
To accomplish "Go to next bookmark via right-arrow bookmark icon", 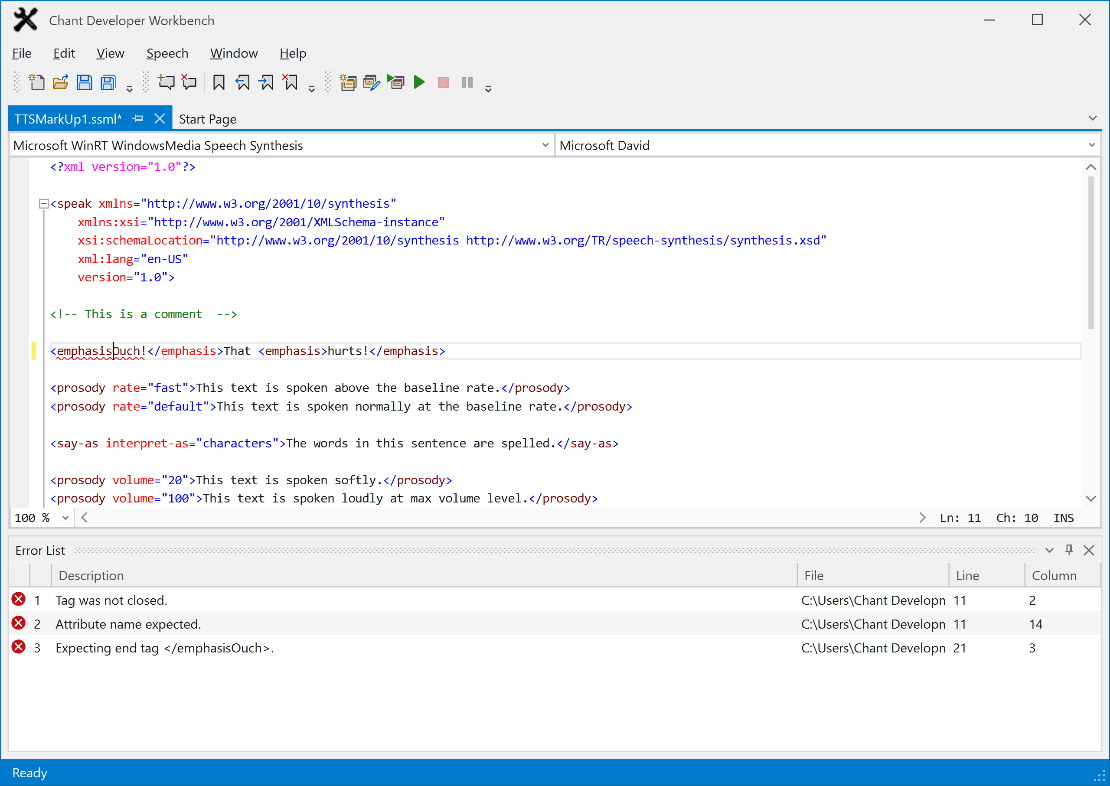I will pos(267,83).
